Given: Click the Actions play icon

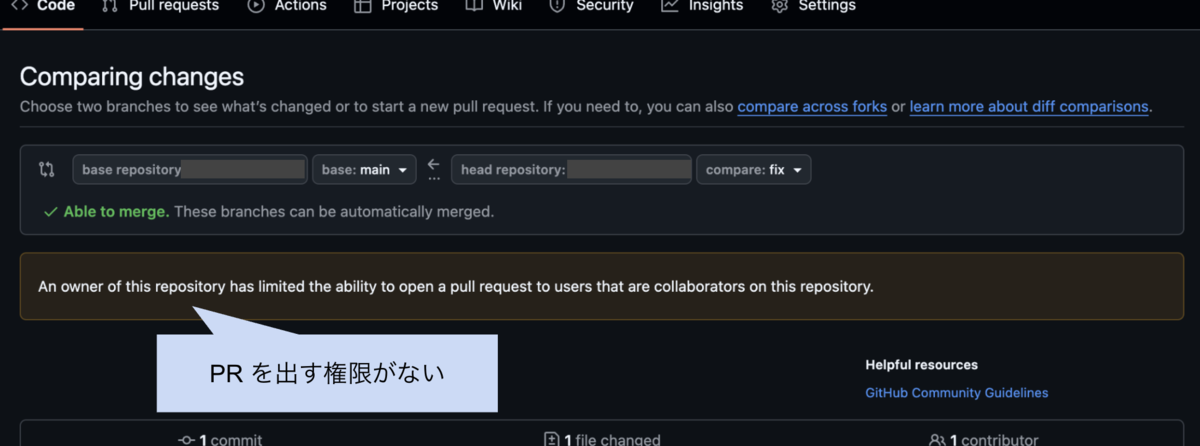Looking at the screenshot, I should click(256, 6).
